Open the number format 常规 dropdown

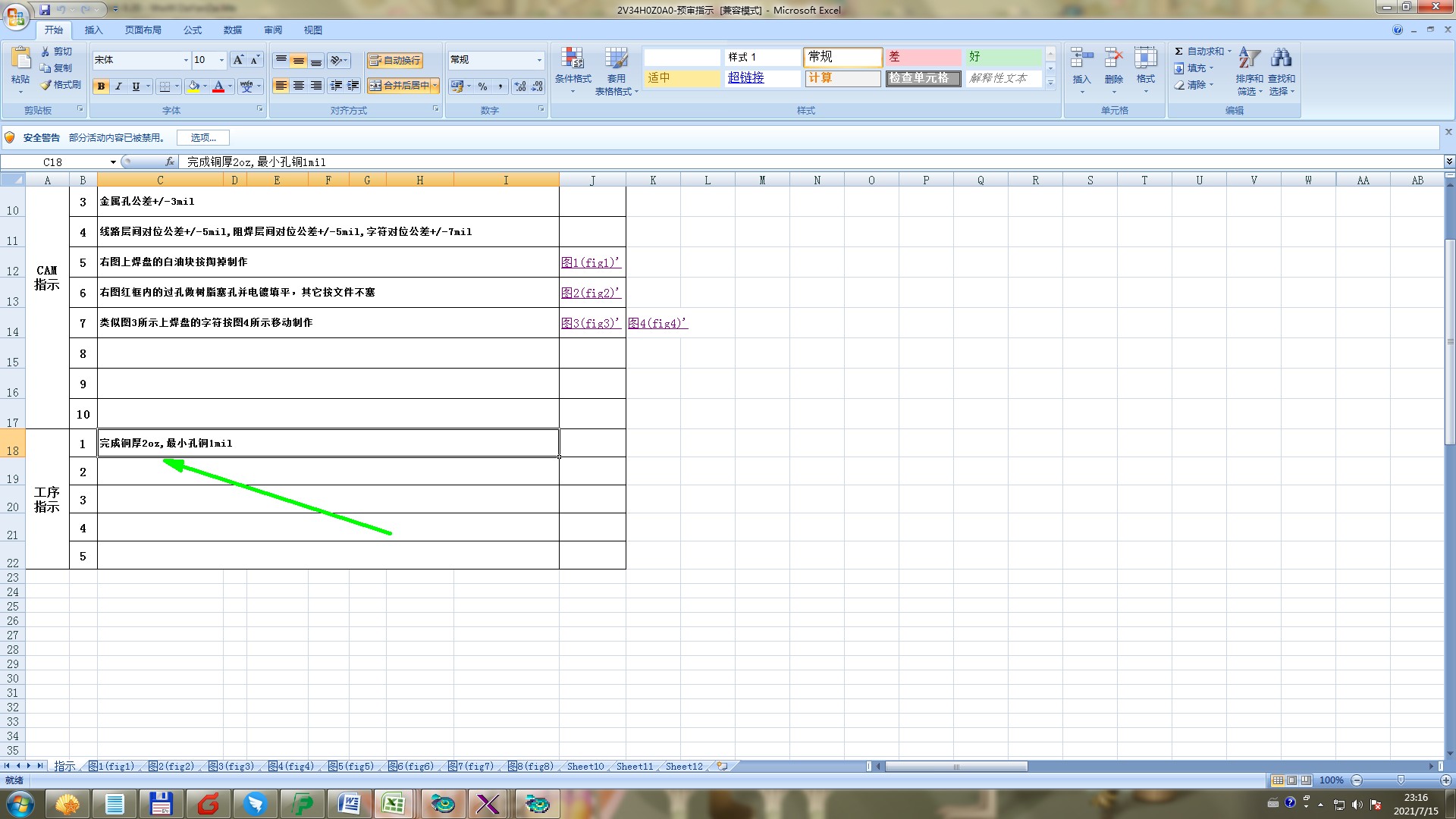pos(539,60)
